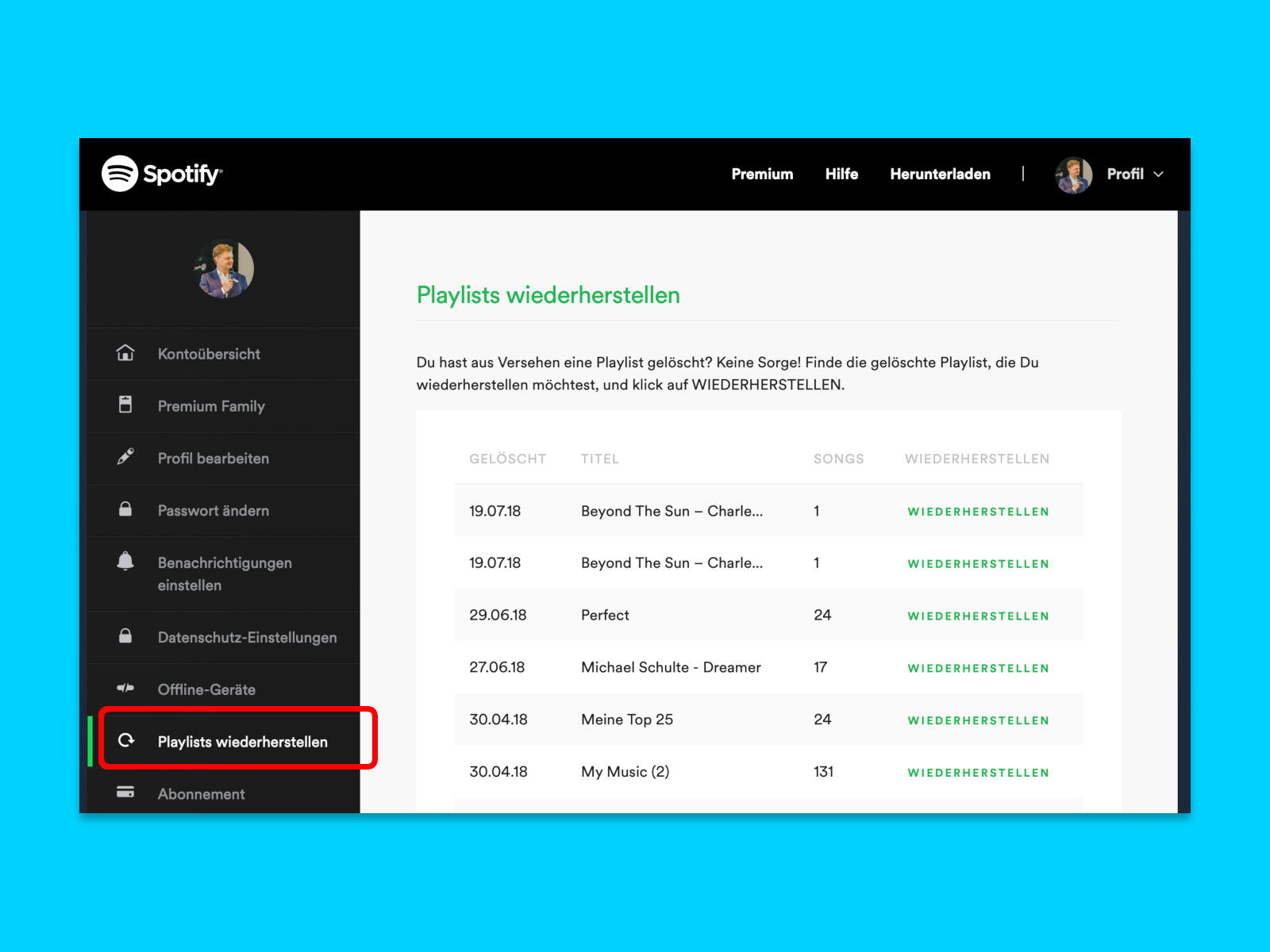The height and width of the screenshot is (952, 1270).
Task: Click the title 'Perfect' in the table
Action: pos(605,615)
